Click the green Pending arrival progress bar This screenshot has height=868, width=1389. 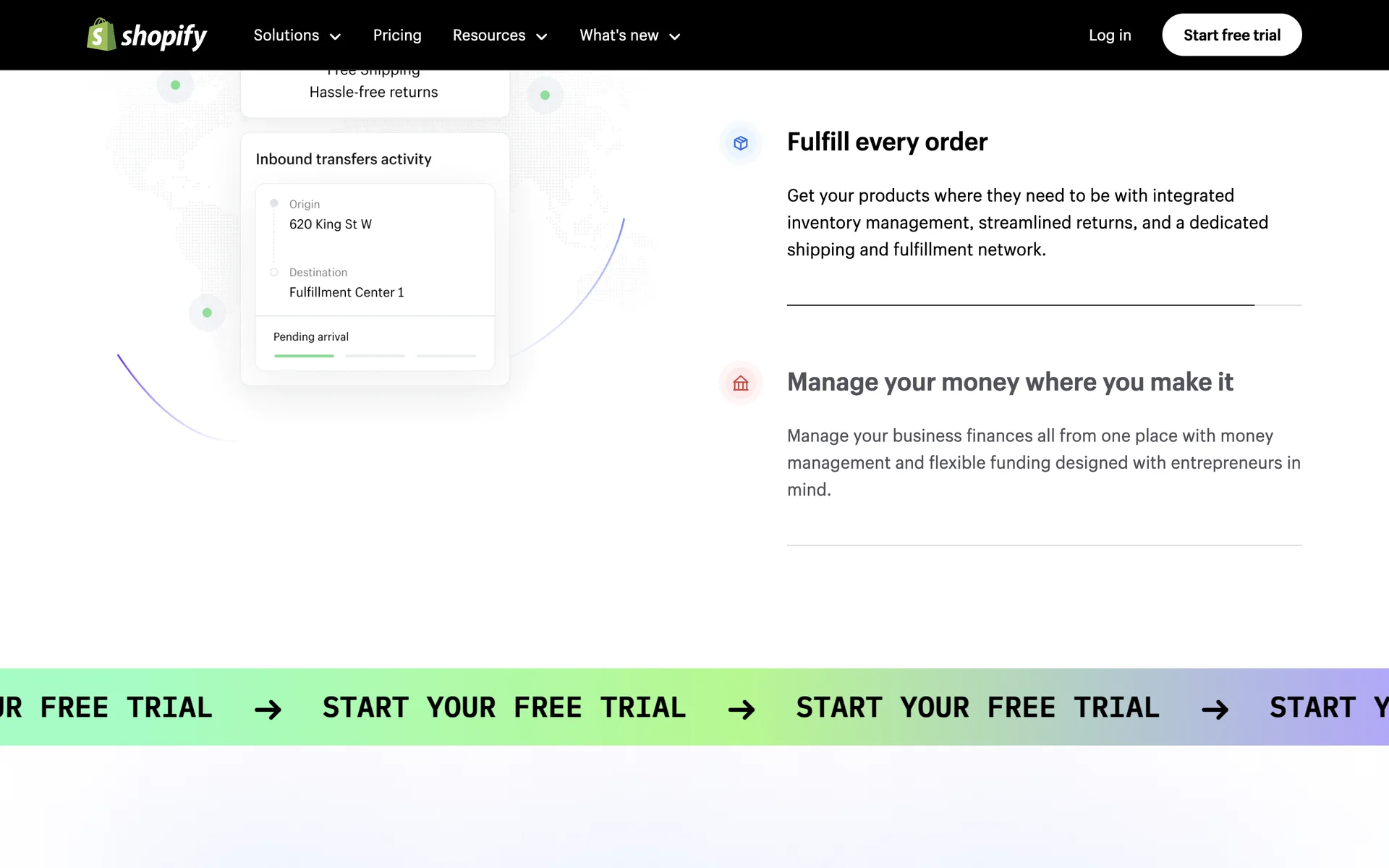pos(304,356)
